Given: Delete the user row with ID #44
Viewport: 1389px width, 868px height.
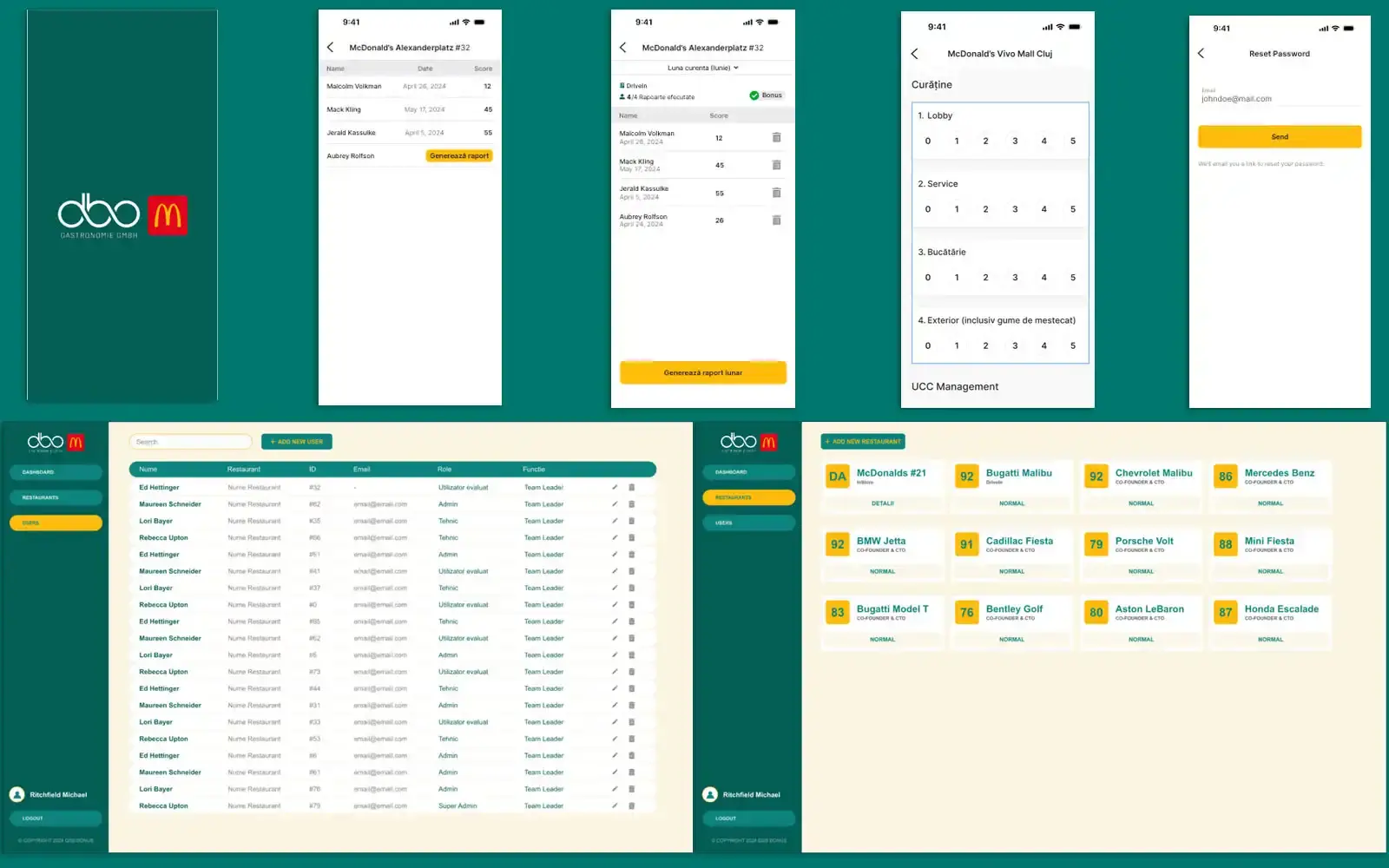Looking at the screenshot, I should pyautogui.click(x=631, y=688).
